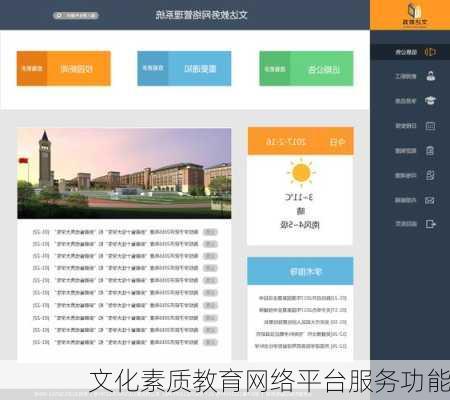Select the sidebar label beside the envelope icon
Viewport: 450px width, 400px height.
coord(406,200)
